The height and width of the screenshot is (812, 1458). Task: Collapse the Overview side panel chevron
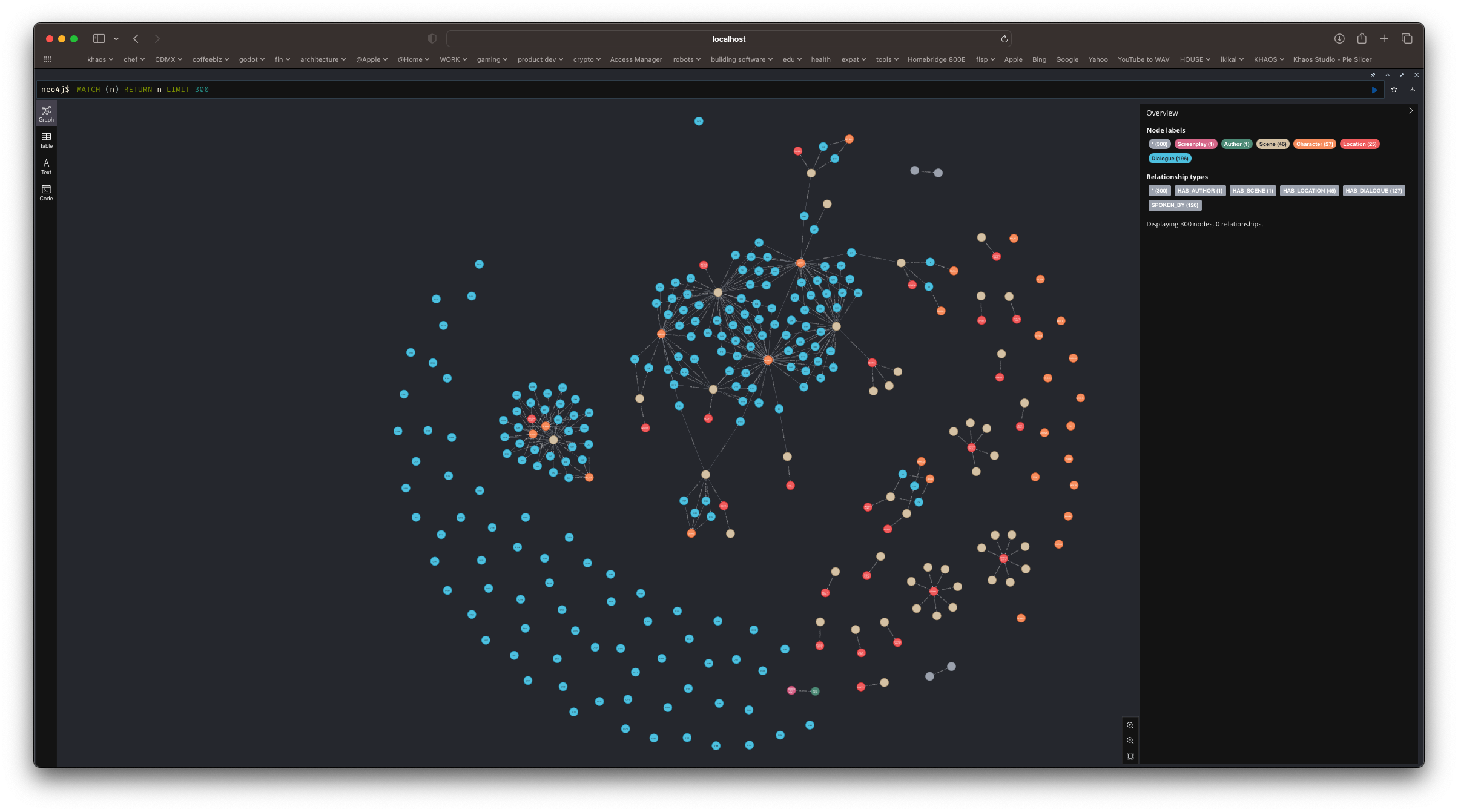tap(1411, 111)
